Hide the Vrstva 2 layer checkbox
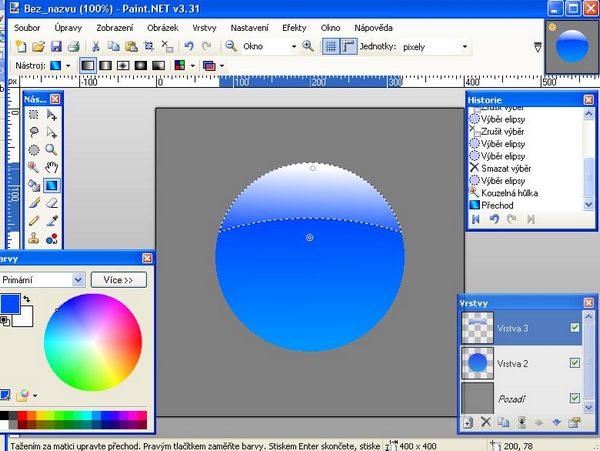The image size is (600, 451). [573, 362]
